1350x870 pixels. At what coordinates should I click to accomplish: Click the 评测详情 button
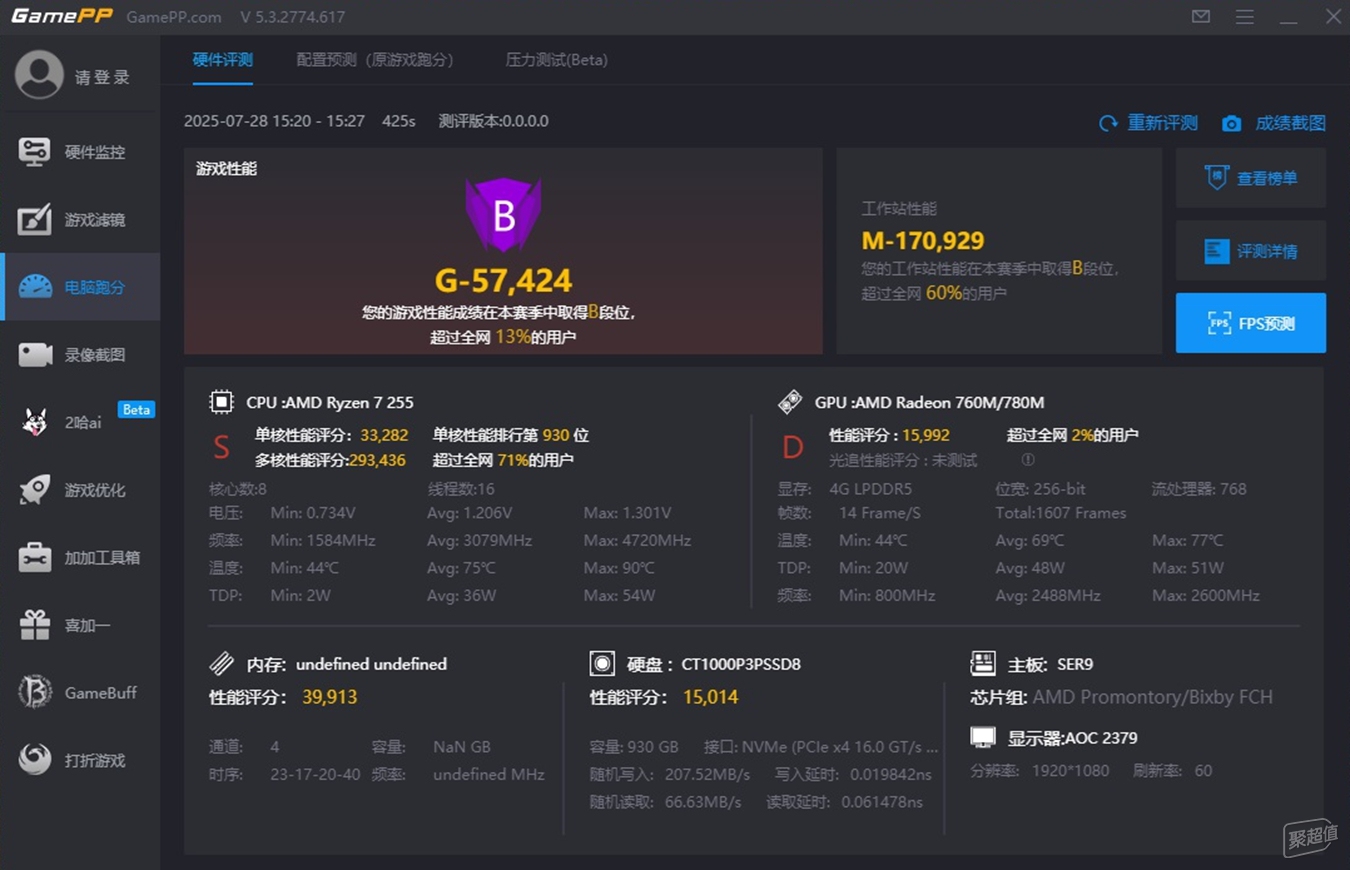point(1251,251)
